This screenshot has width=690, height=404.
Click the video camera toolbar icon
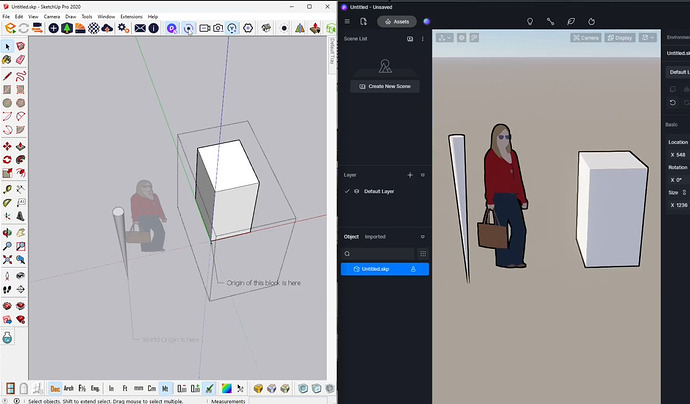tap(205, 28)
